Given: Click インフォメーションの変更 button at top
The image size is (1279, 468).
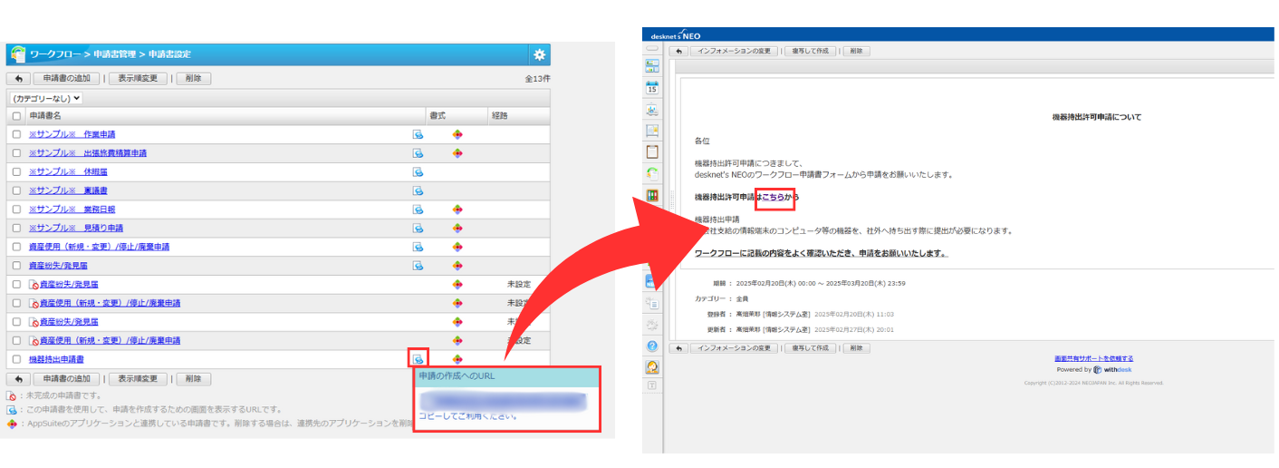Looking at the screenshot, I should 735,50.
